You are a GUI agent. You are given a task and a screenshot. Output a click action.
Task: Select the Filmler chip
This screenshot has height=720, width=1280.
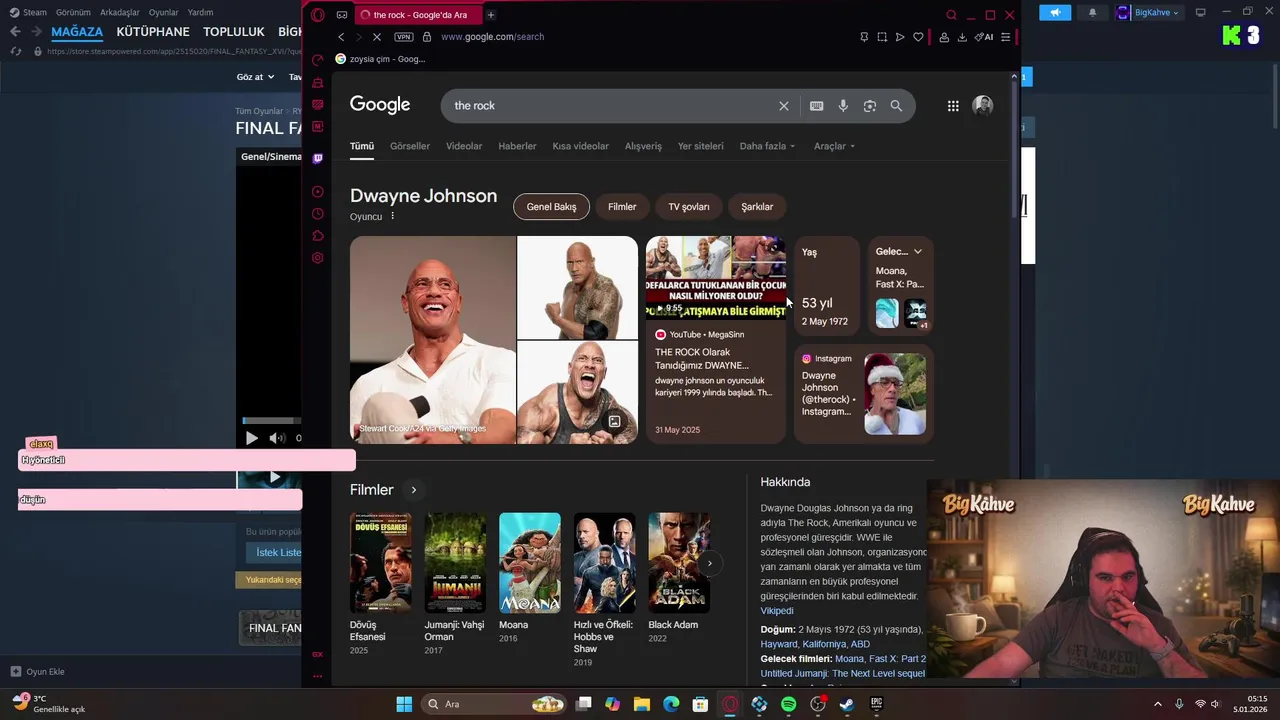click(622, 207)
